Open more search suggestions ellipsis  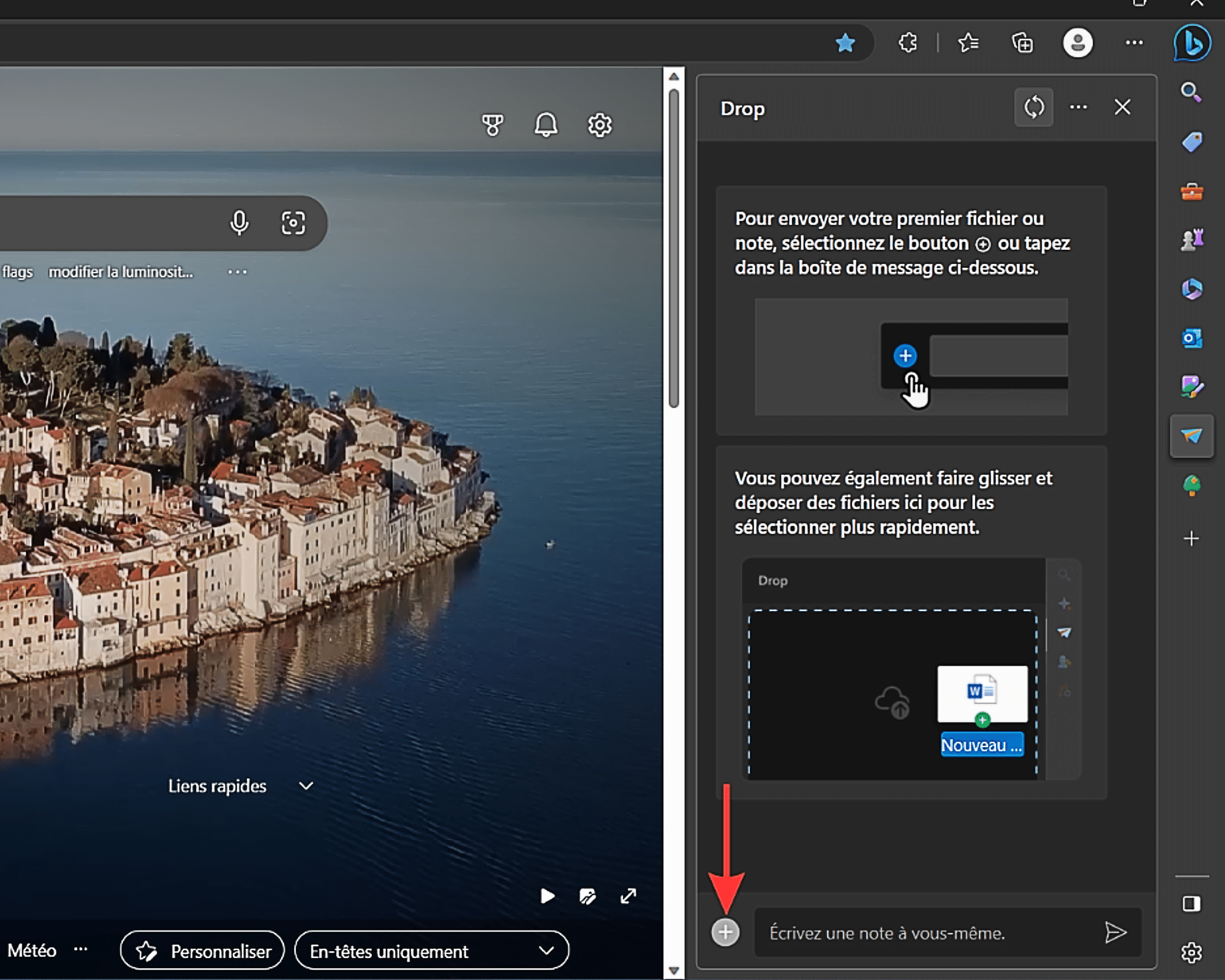237,271
